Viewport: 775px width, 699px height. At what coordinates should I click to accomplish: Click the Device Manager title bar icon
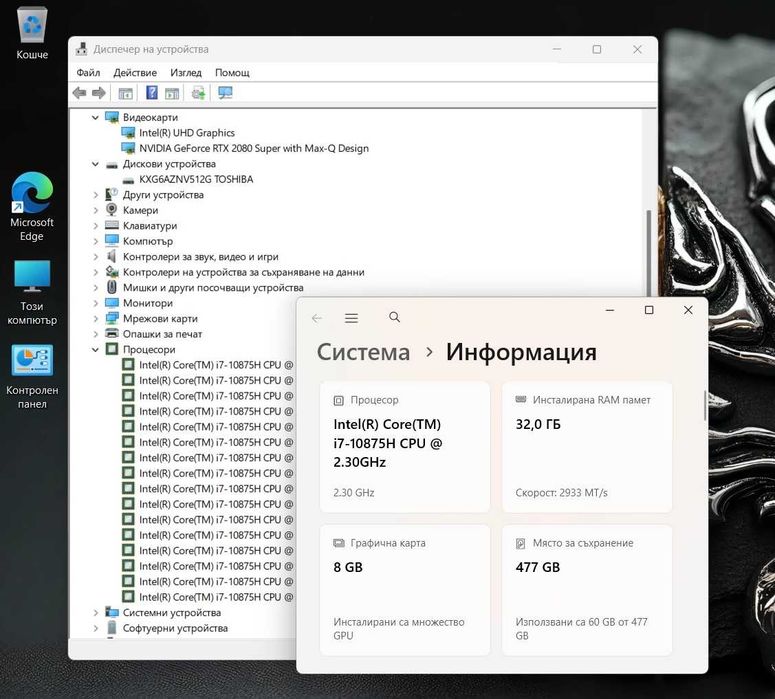(x=82, y=49)
